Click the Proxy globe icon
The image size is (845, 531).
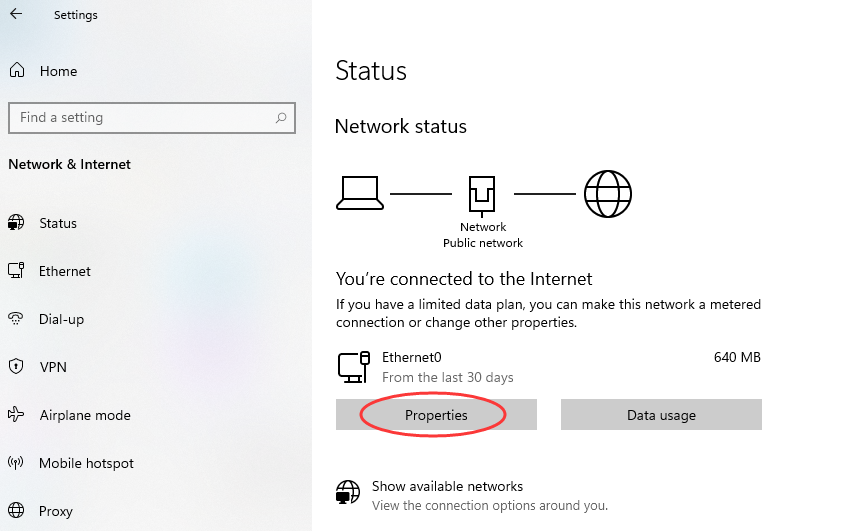[x=16, y=511]
